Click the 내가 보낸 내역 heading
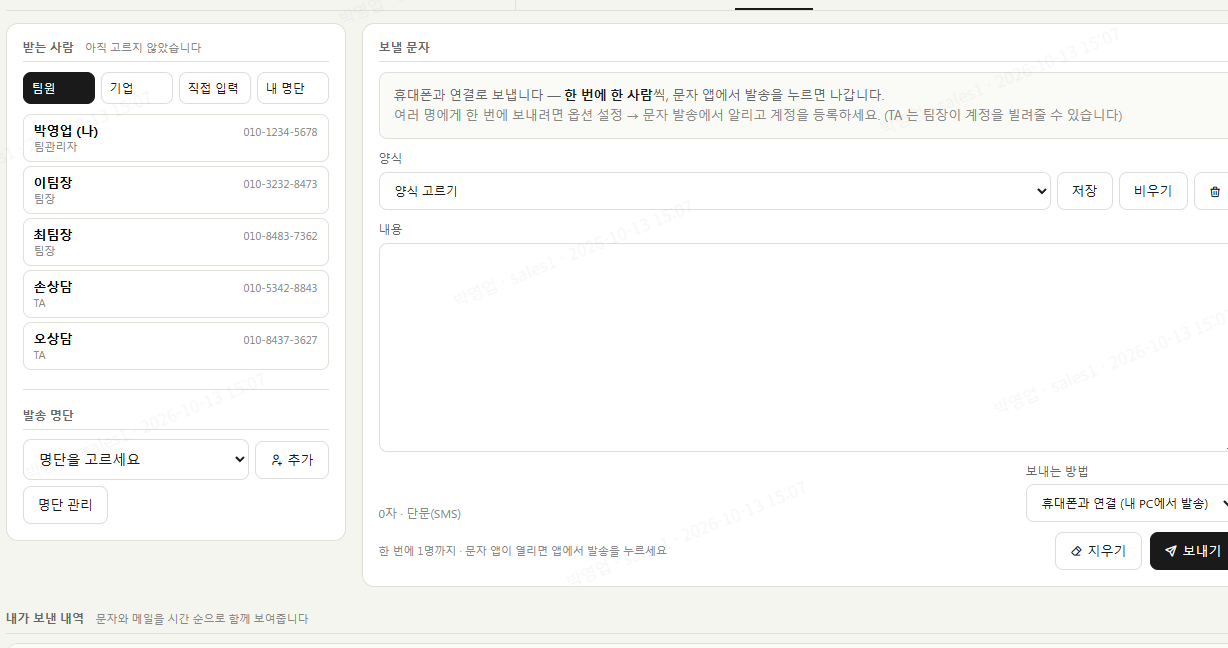 45,618
